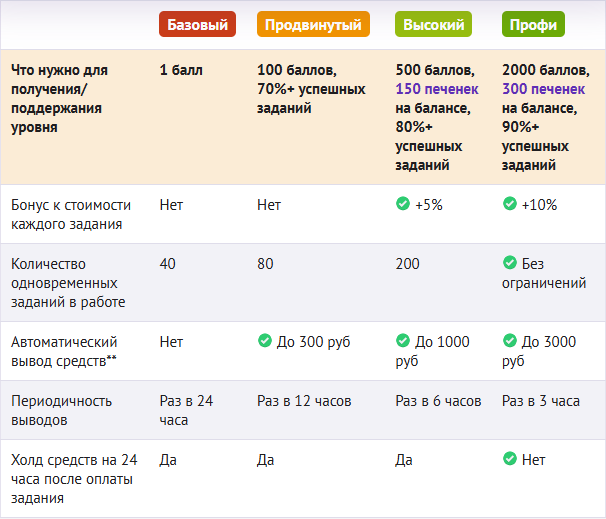606x519 pixels.
Task: Select the red Базовый level badge
Action: tap(197, 24)
